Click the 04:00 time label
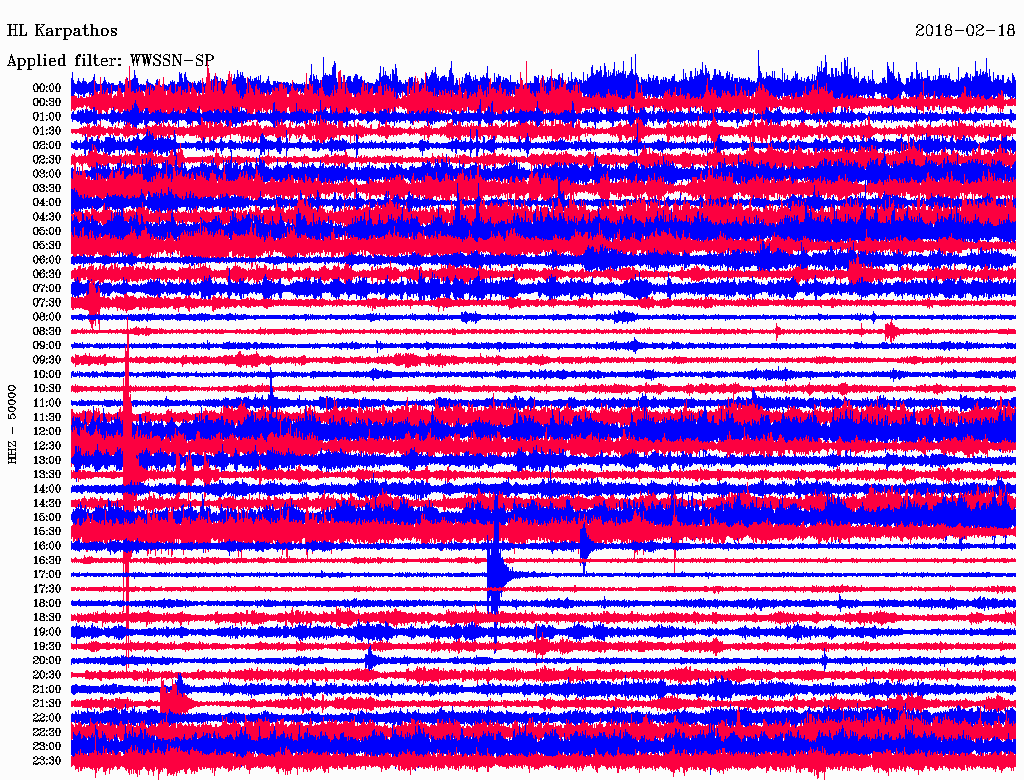The width and height of the screenshot is (1024, 780). point(47,203)
